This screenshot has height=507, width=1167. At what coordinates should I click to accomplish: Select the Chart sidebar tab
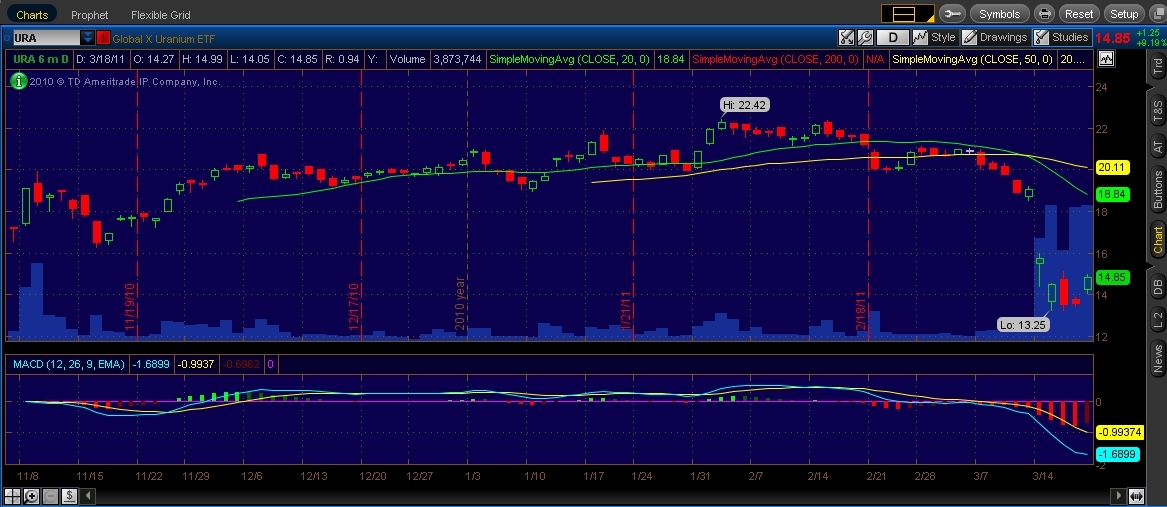(1157, 239)
